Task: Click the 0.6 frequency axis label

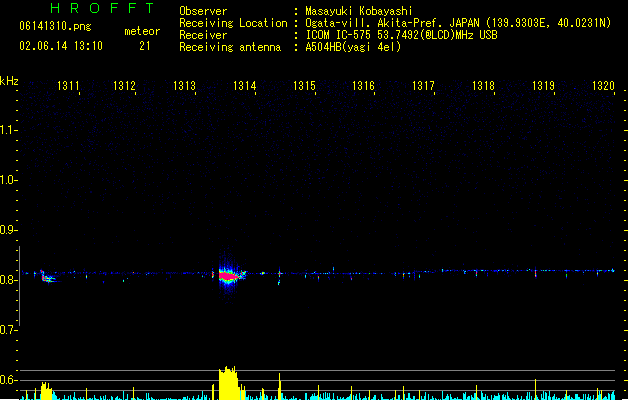Action: [x=8, y=380]
